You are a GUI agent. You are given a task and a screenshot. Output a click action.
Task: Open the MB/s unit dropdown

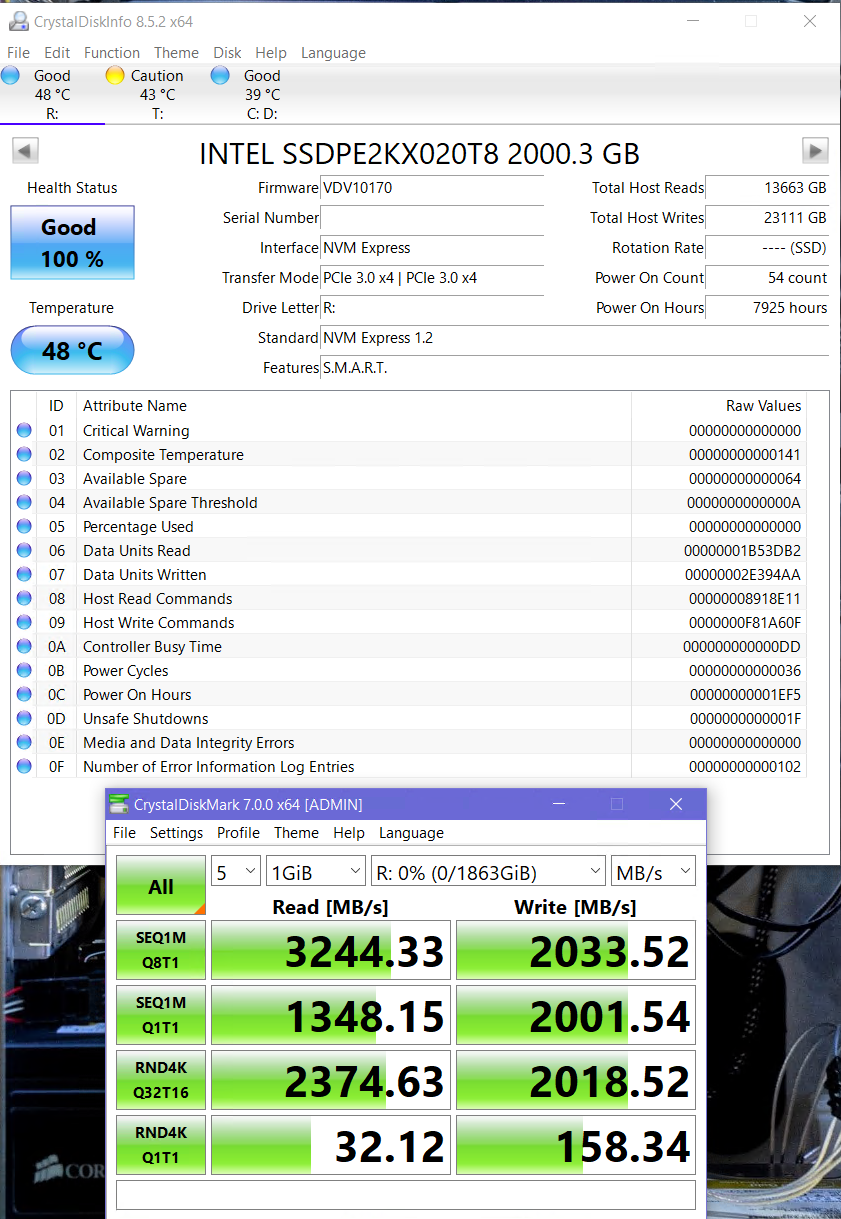click(654, 872)
